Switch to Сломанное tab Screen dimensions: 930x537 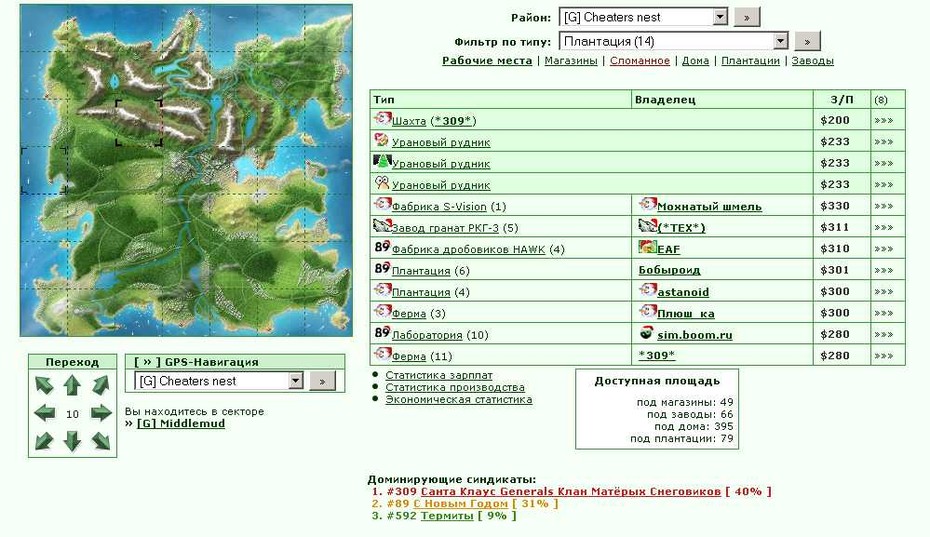coord(639,61)
